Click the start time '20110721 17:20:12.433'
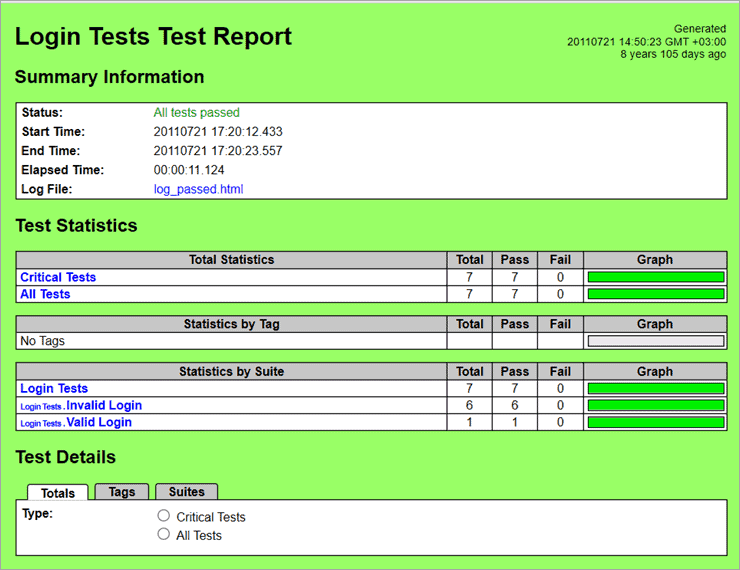 [218, 132]
